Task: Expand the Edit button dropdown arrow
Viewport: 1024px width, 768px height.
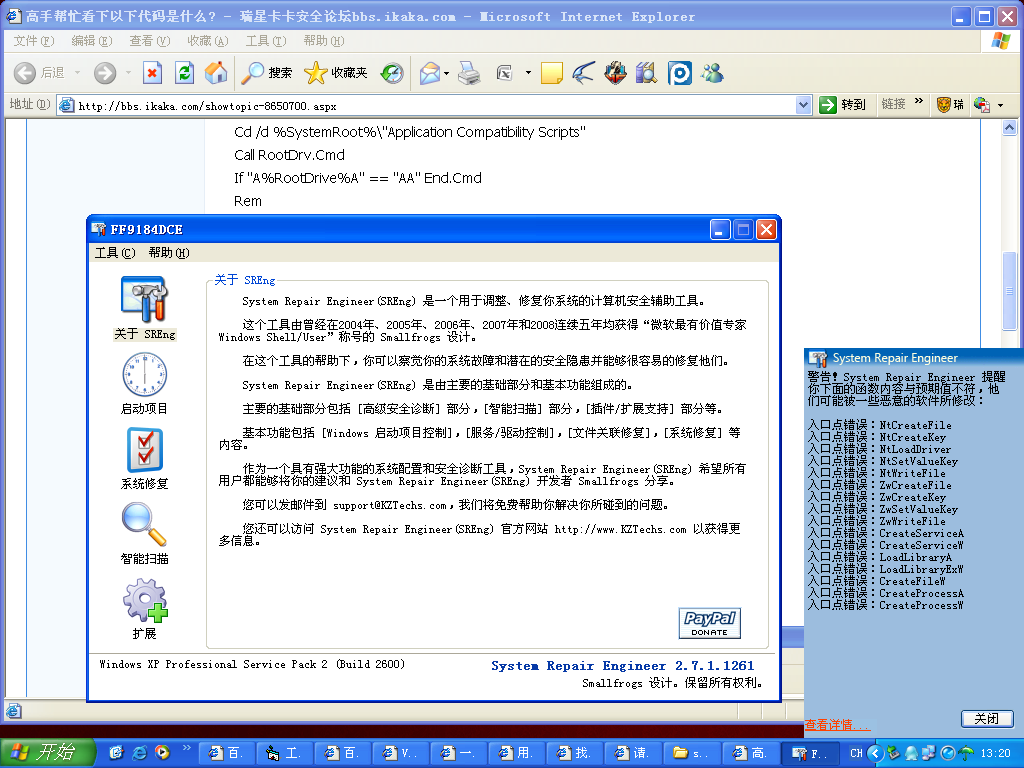Action: 528,72
